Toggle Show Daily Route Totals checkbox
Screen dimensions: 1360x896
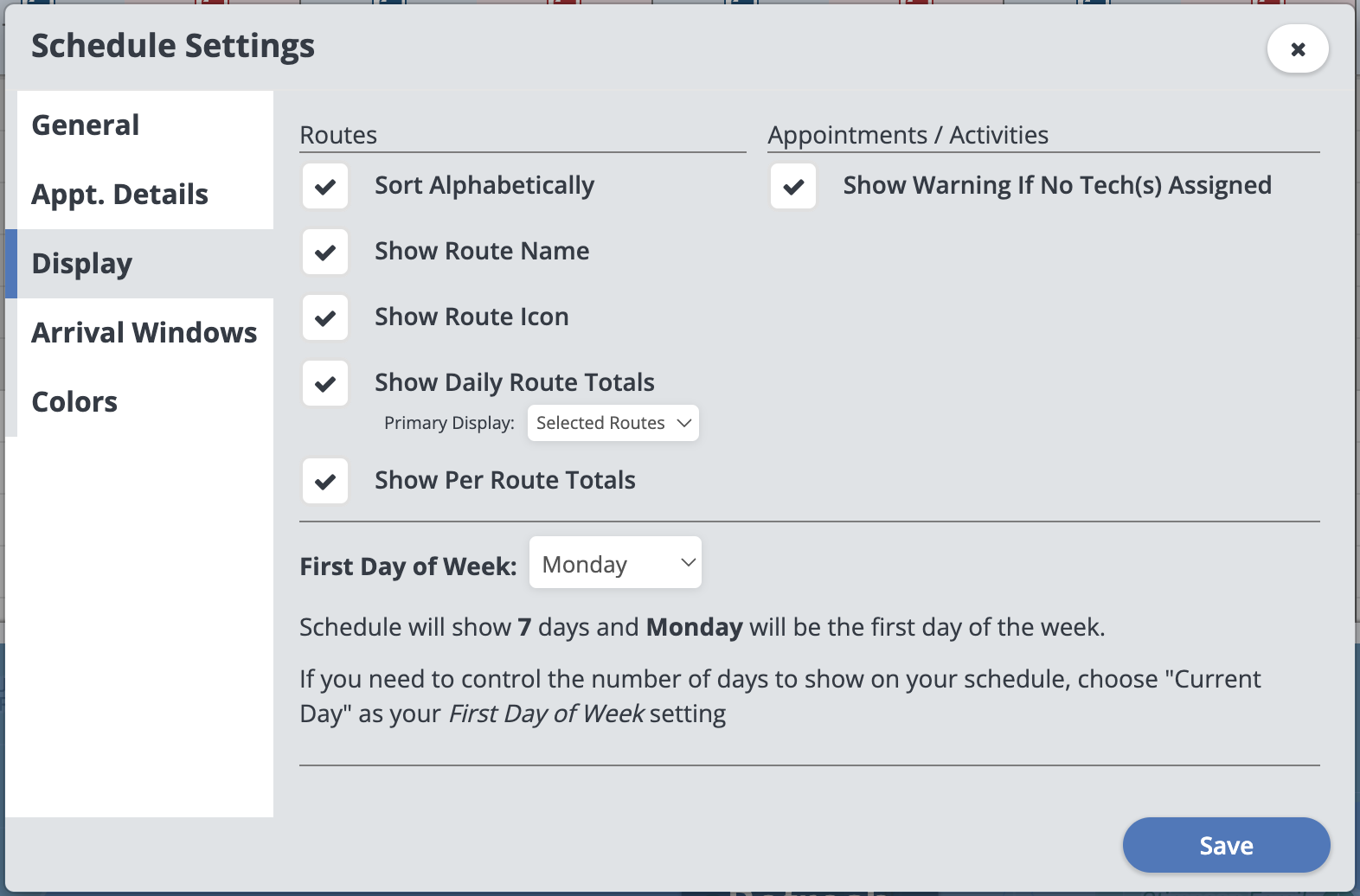point(325,383)
